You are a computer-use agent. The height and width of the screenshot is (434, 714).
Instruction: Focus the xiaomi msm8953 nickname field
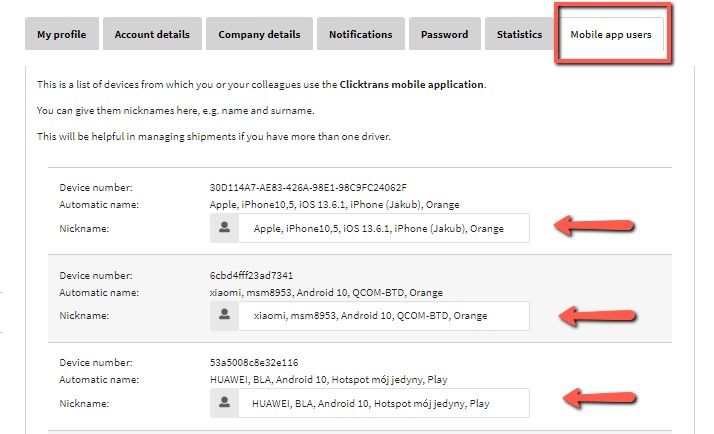point(383,316)
